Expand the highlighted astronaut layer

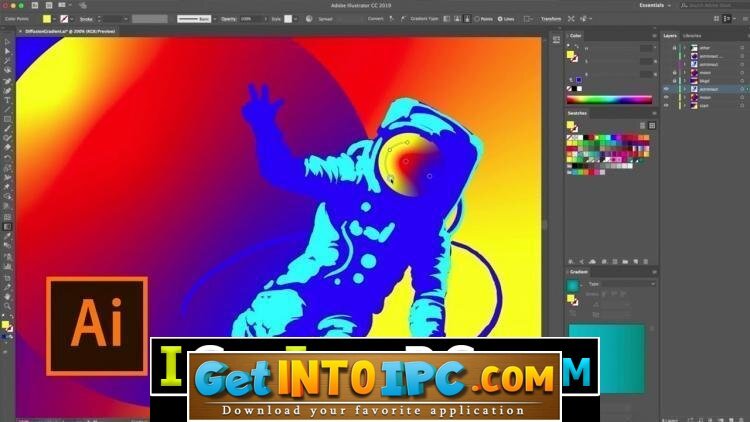pos(684,89)
